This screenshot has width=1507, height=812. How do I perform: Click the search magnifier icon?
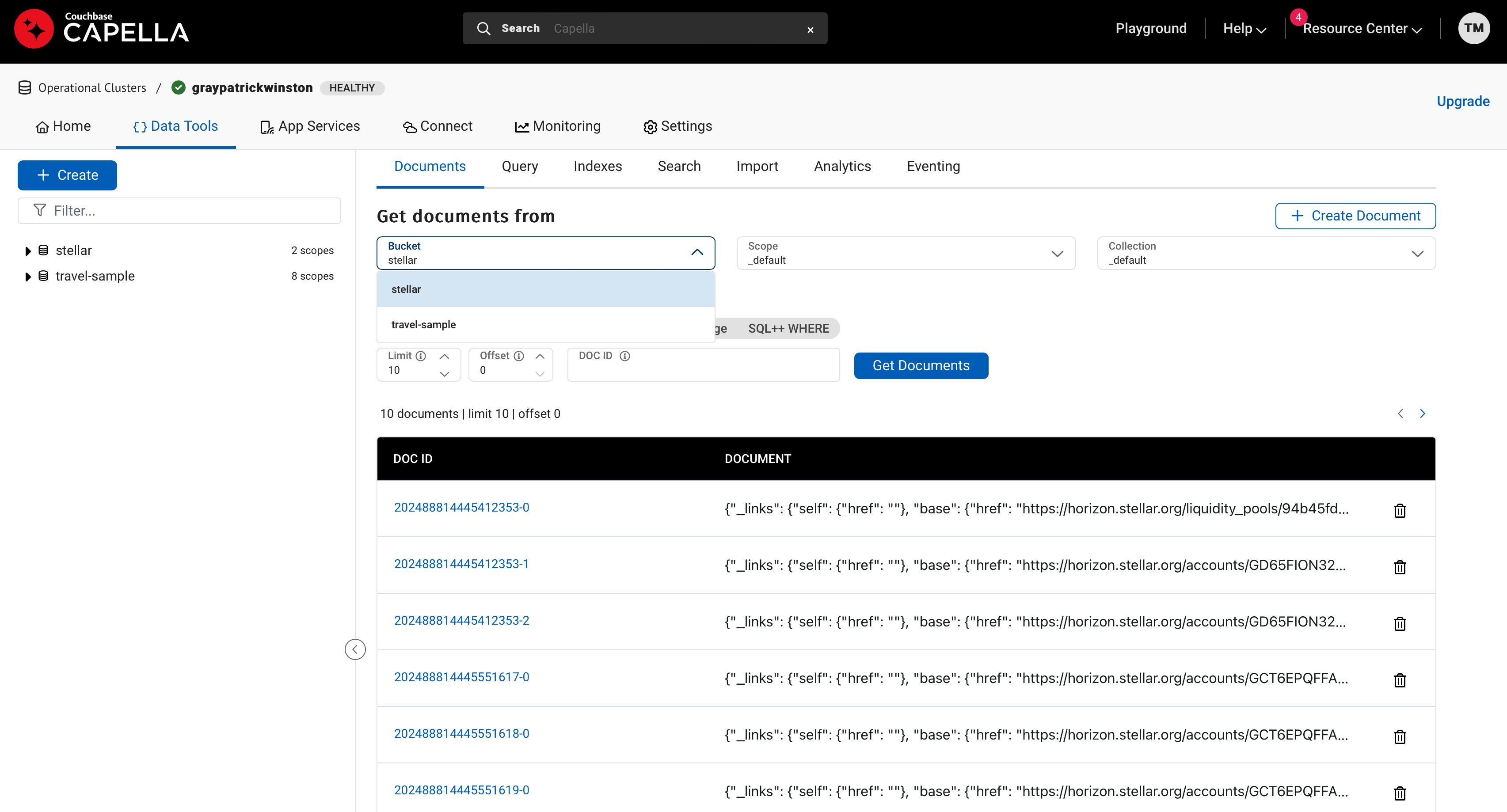483,28
